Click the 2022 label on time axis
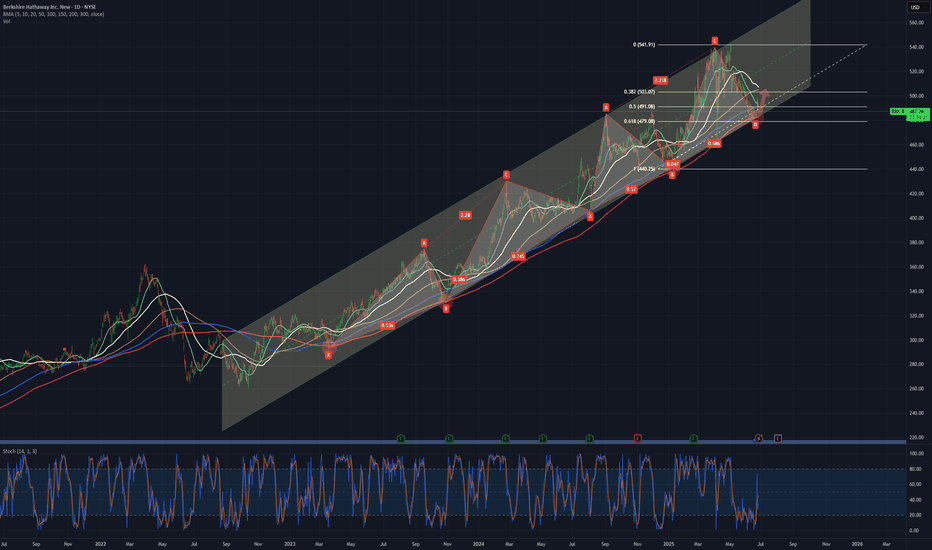The image size is (932, 550). pos(100,544)
